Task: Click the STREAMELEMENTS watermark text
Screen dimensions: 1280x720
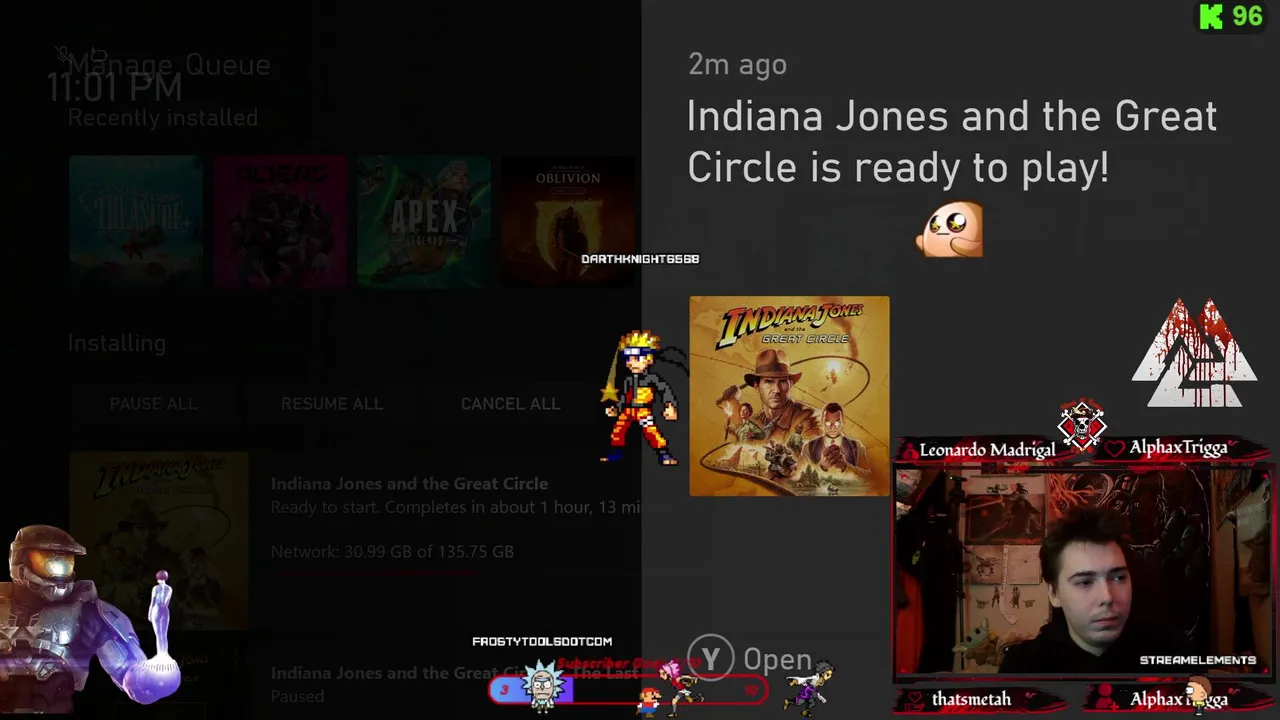Action: coord(1198,660)
